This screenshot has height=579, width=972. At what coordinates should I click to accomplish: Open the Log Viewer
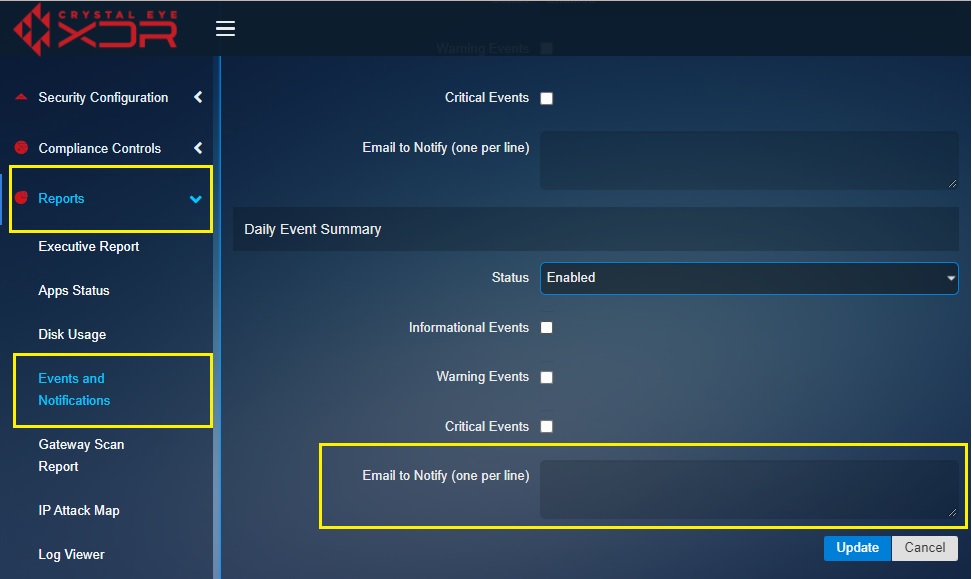click(71, 554)
